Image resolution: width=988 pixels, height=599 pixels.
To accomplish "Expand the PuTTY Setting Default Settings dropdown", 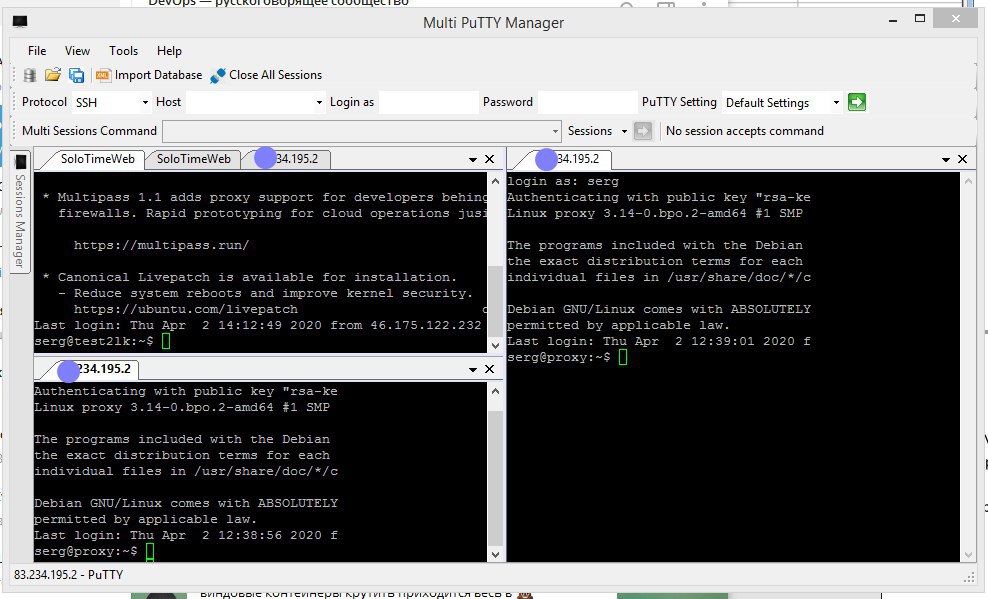I will point(836,102).
